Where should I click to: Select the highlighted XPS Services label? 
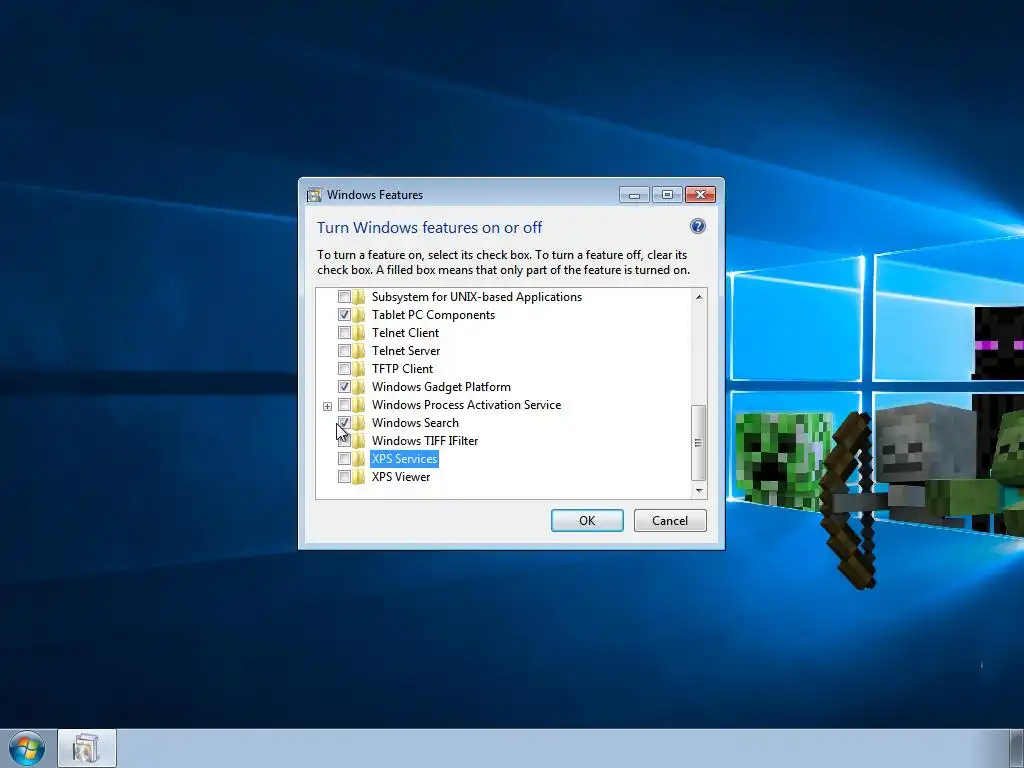point(404,459)
